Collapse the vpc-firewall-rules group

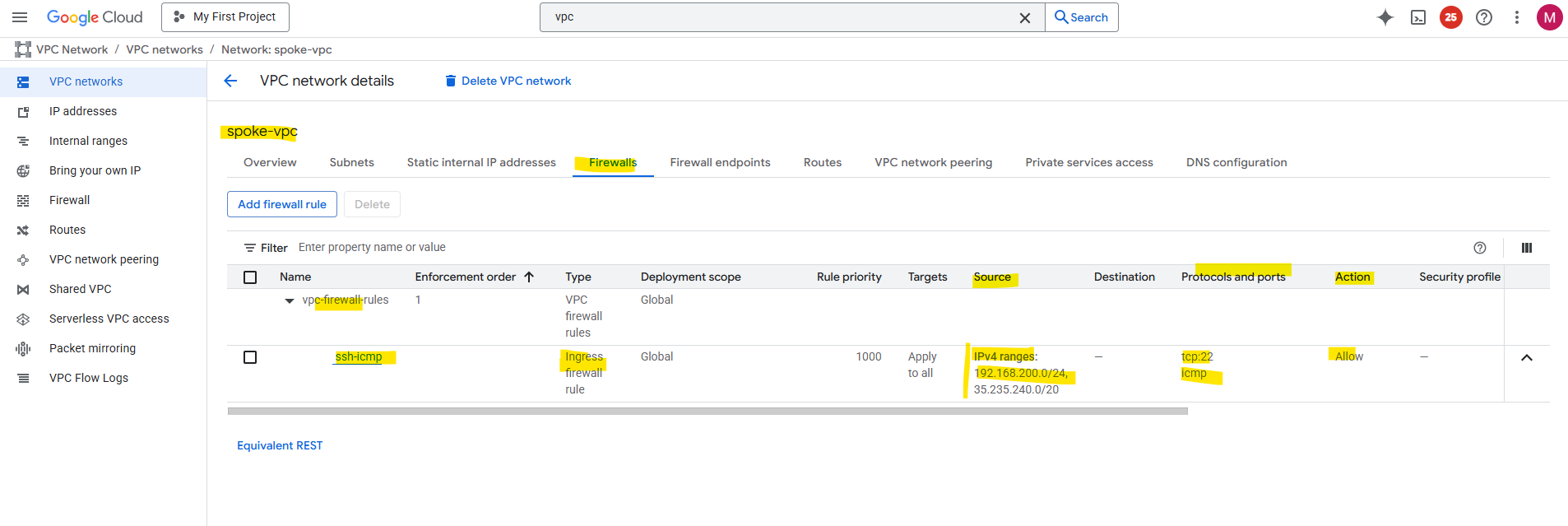click(x=290, y=301)
